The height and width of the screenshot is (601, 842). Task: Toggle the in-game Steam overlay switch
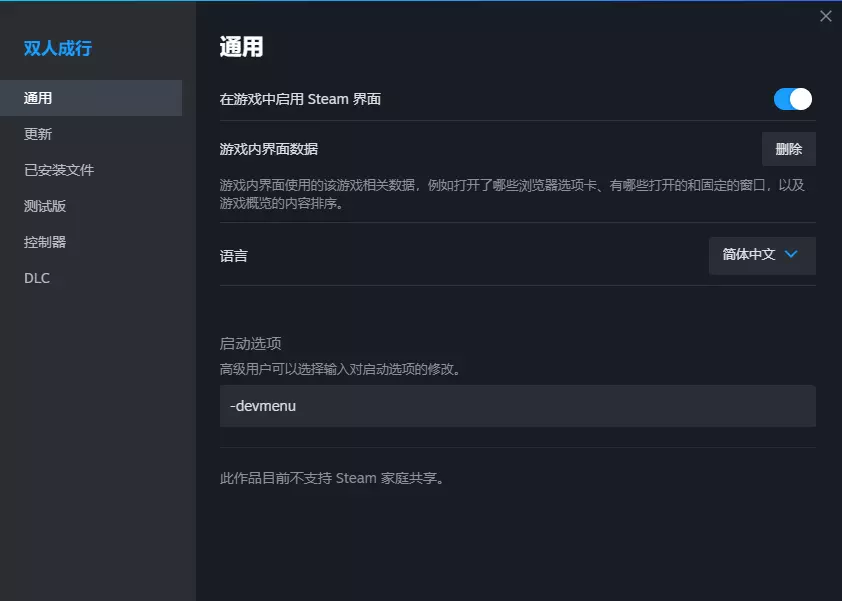tap(792, 99)
